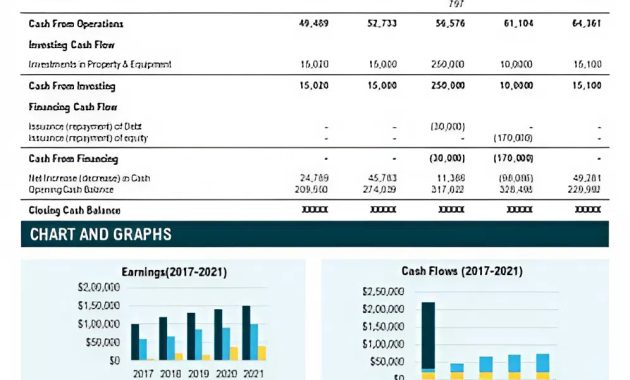630x380 pixels.
Task: Select the 'Financing Cash Flow' section heading
Action: click(x=73, y=107)
